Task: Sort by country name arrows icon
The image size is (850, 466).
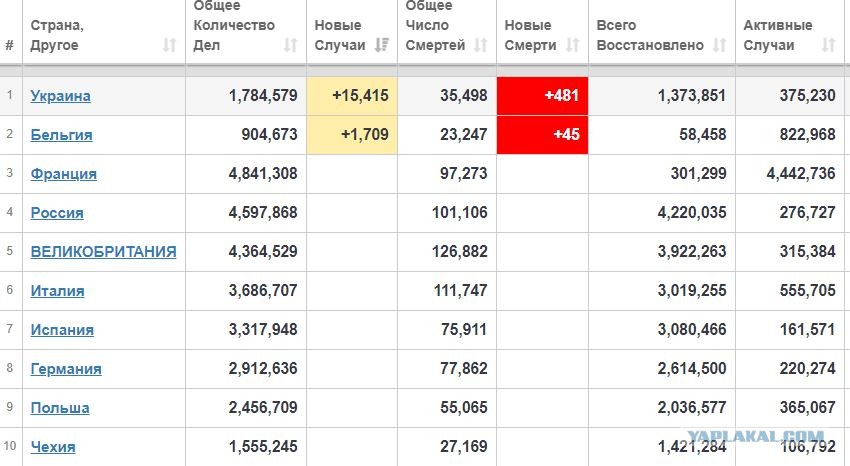Action: [170, 45]
